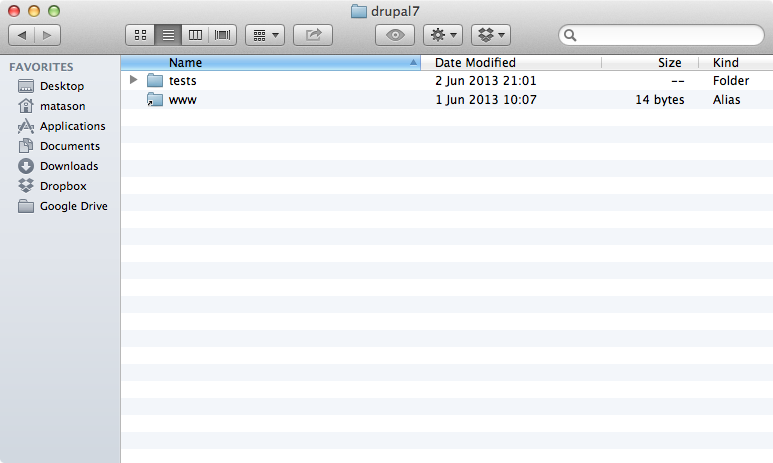The image size is (773, 463).
Task: Click the Applications sidebar icon
Action: (26, 126)
